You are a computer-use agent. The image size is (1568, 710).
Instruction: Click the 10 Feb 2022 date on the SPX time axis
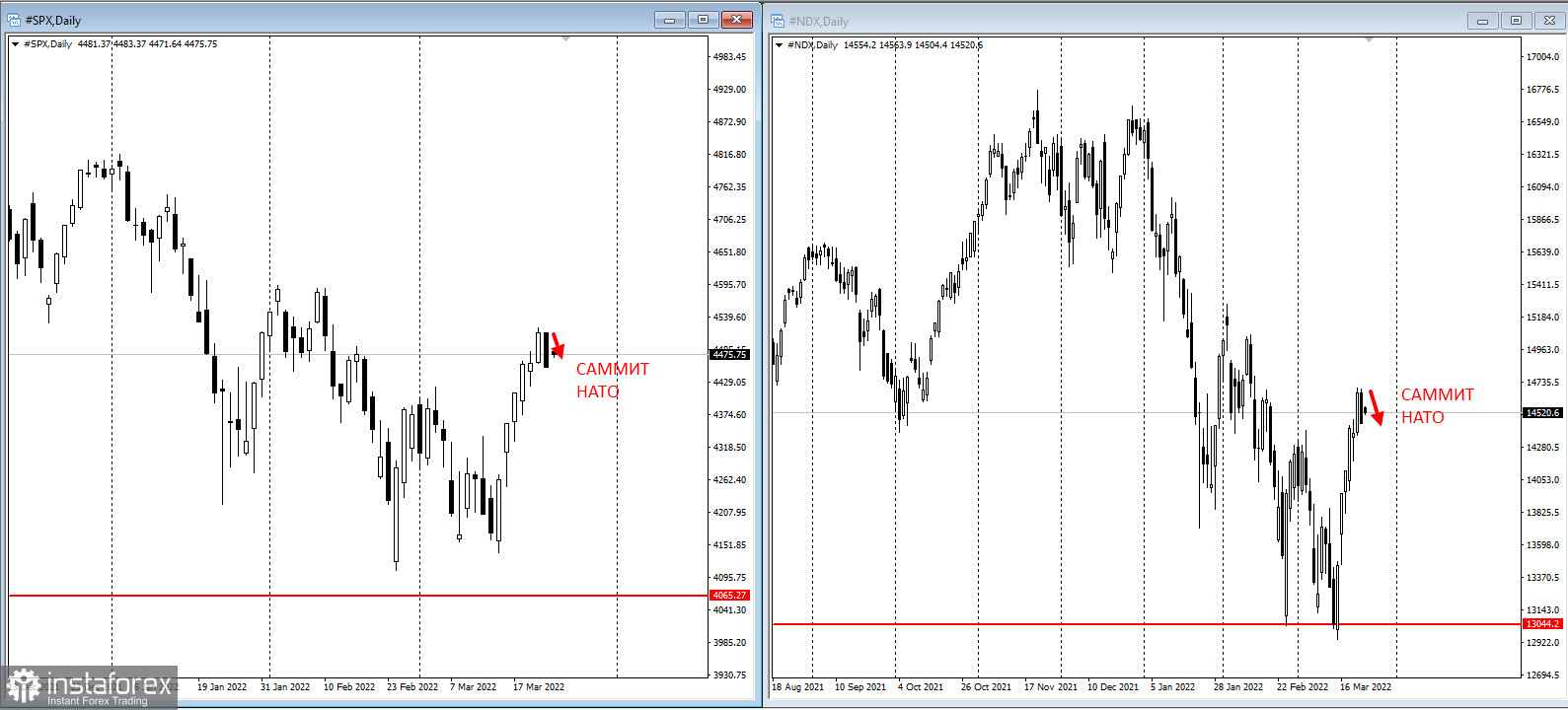349,687
